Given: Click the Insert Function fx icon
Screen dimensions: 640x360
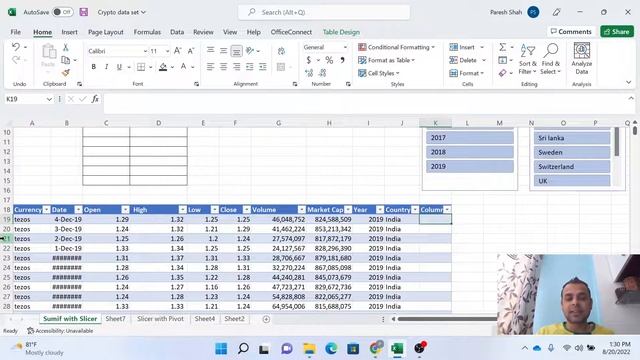Looking at the screenshot, I should coord(95,99).
